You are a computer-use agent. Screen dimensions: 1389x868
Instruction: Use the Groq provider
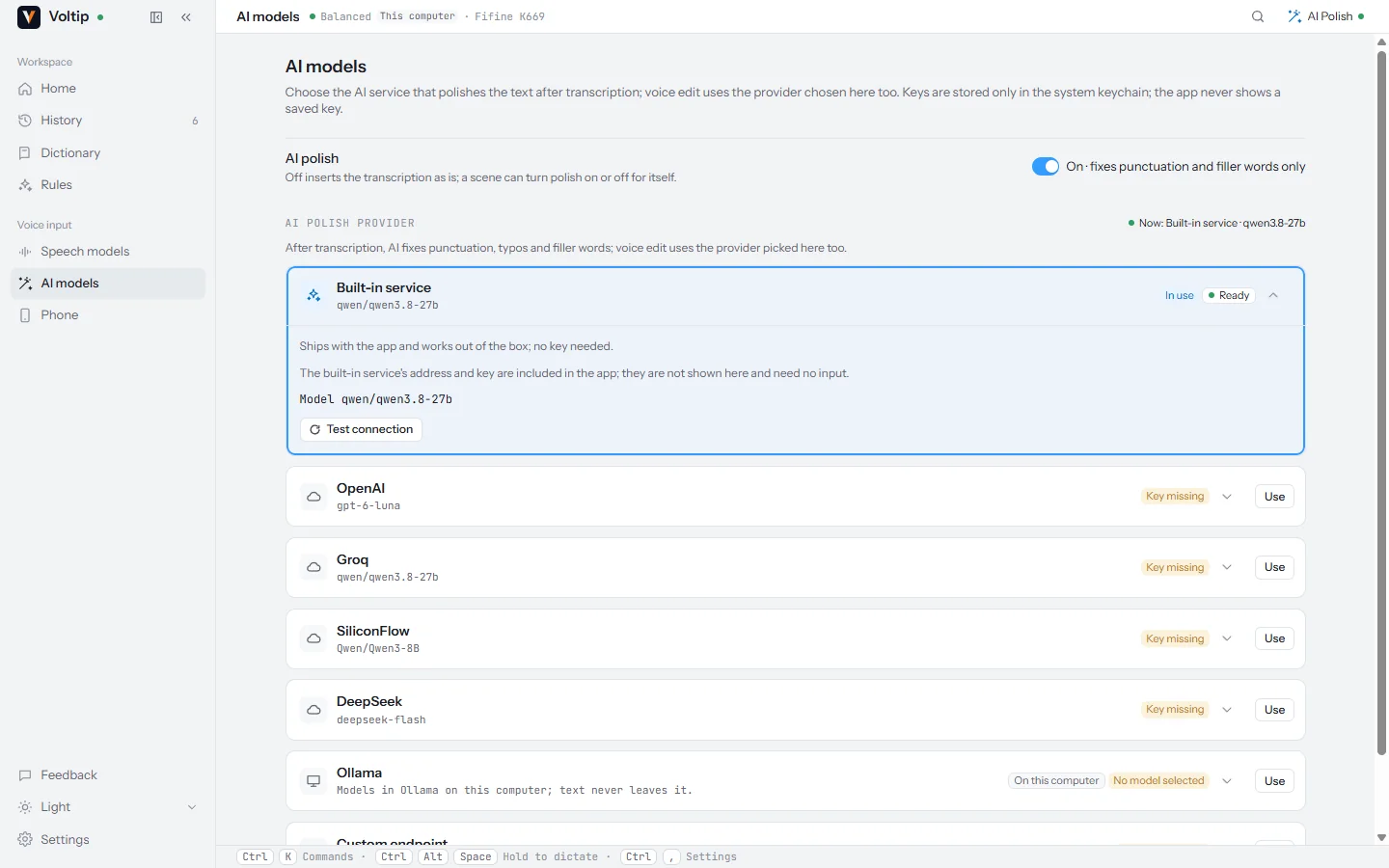click(x=1274, y=568)
